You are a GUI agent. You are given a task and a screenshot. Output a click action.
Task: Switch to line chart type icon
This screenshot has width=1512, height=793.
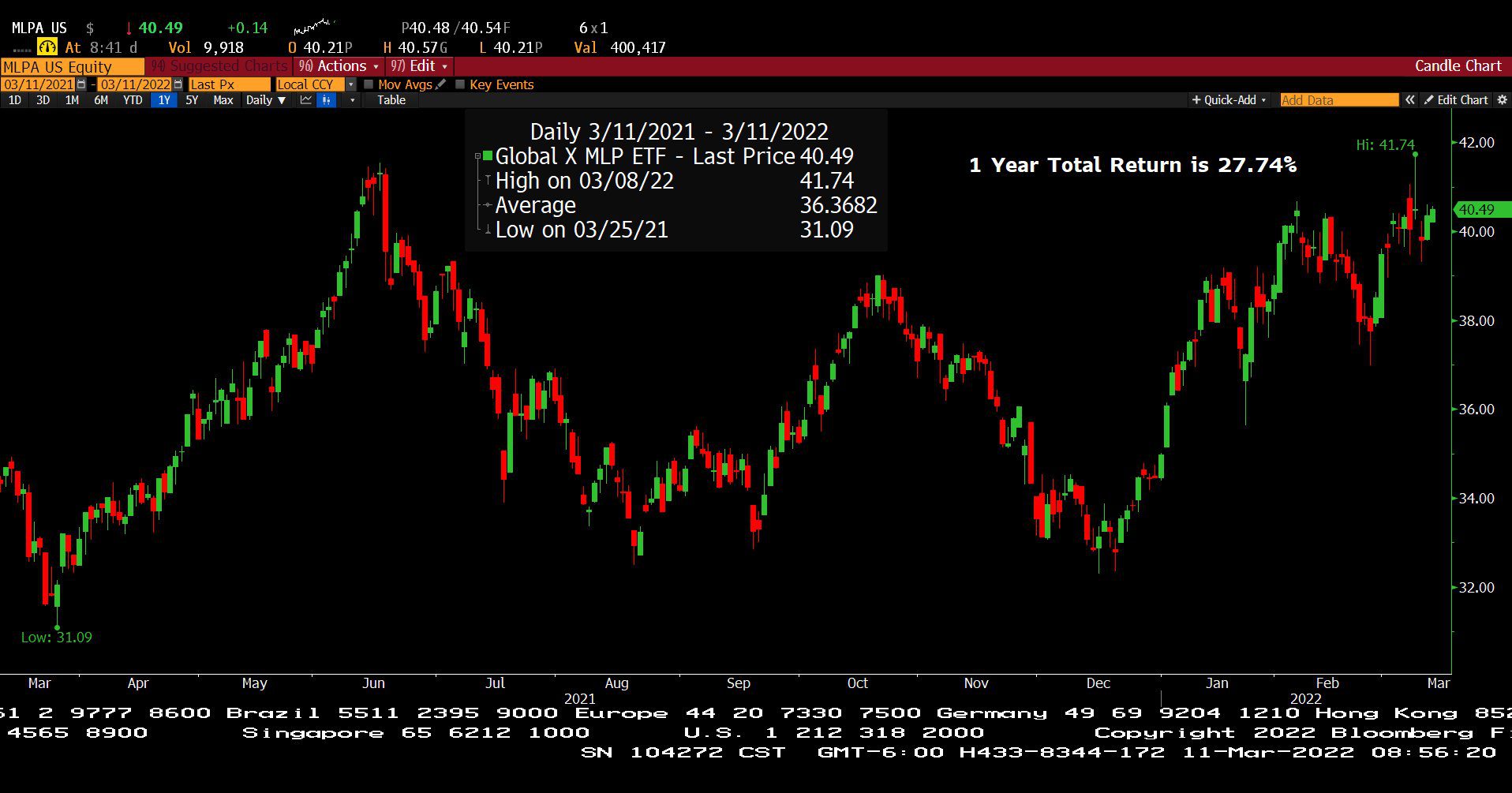[306, 100]
